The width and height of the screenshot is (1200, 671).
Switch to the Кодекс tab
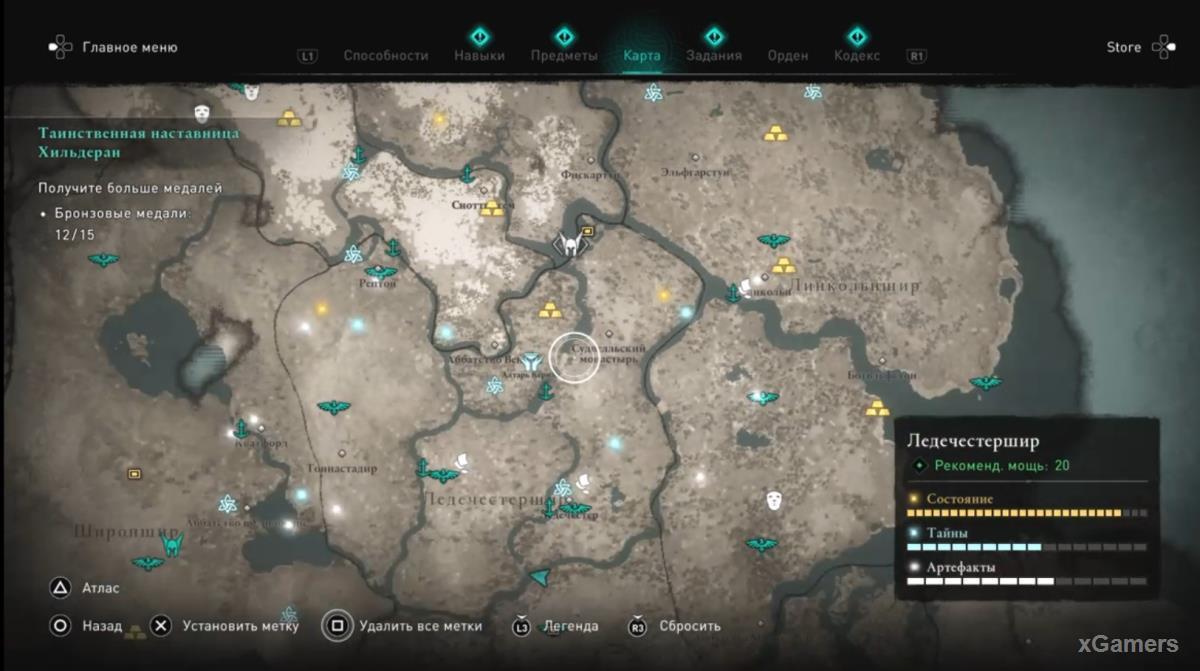coord(857,56)
